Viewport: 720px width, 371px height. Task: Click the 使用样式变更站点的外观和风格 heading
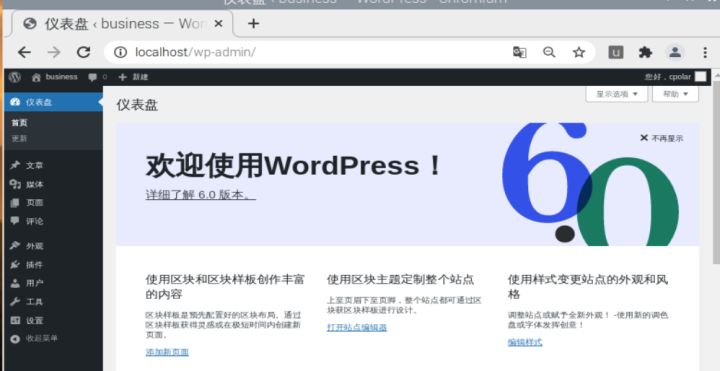click(588, 287)
